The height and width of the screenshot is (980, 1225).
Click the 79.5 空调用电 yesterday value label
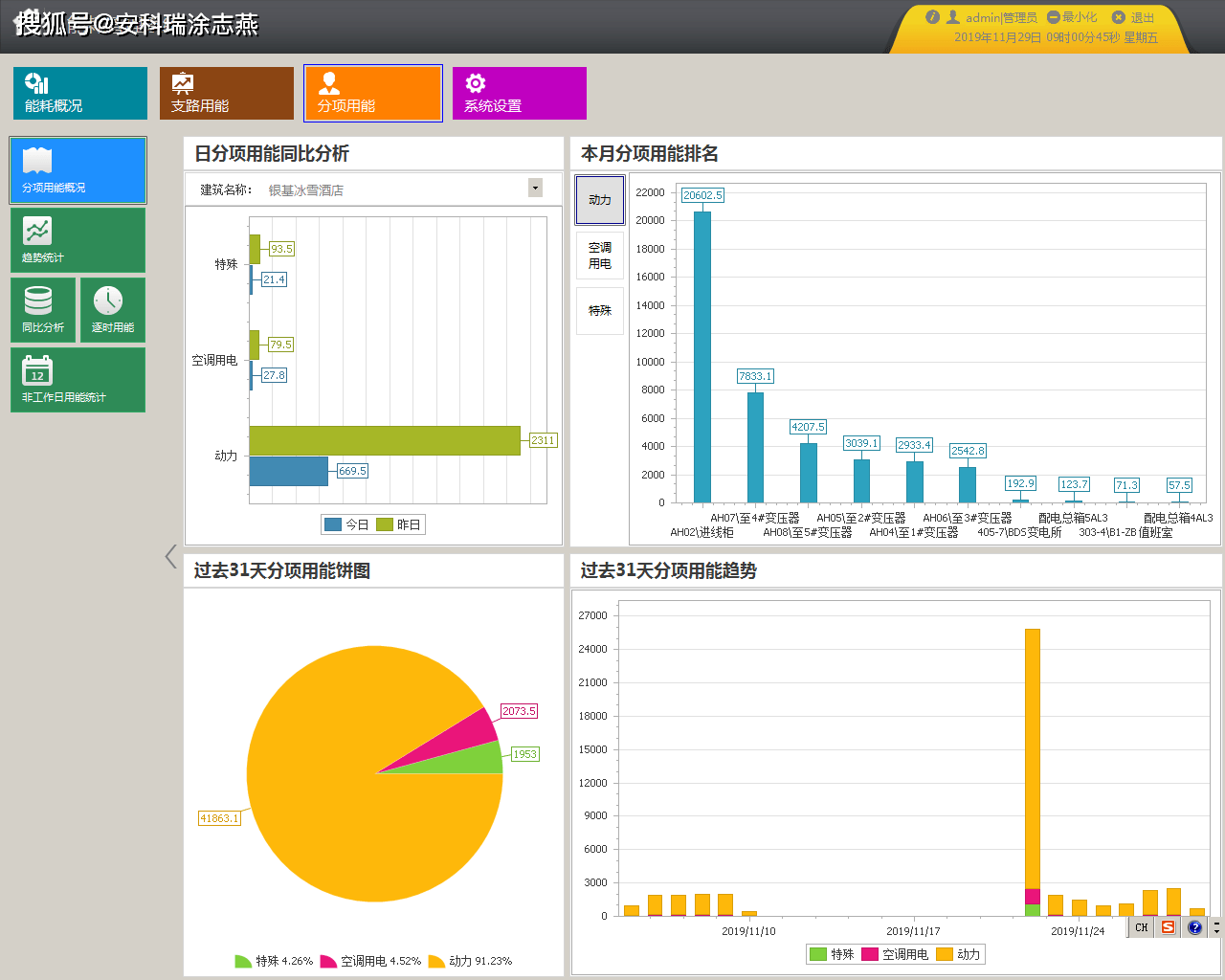click(x=280, y=345)
